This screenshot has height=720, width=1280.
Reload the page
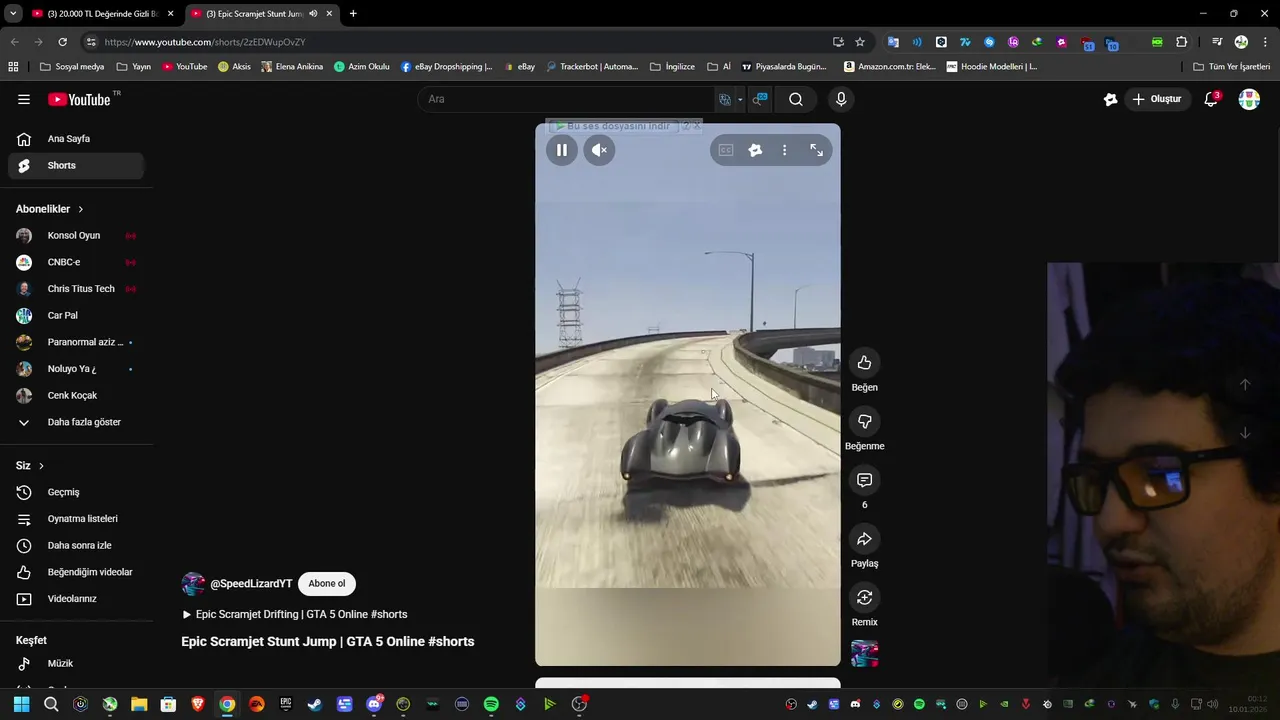[62, 42]
